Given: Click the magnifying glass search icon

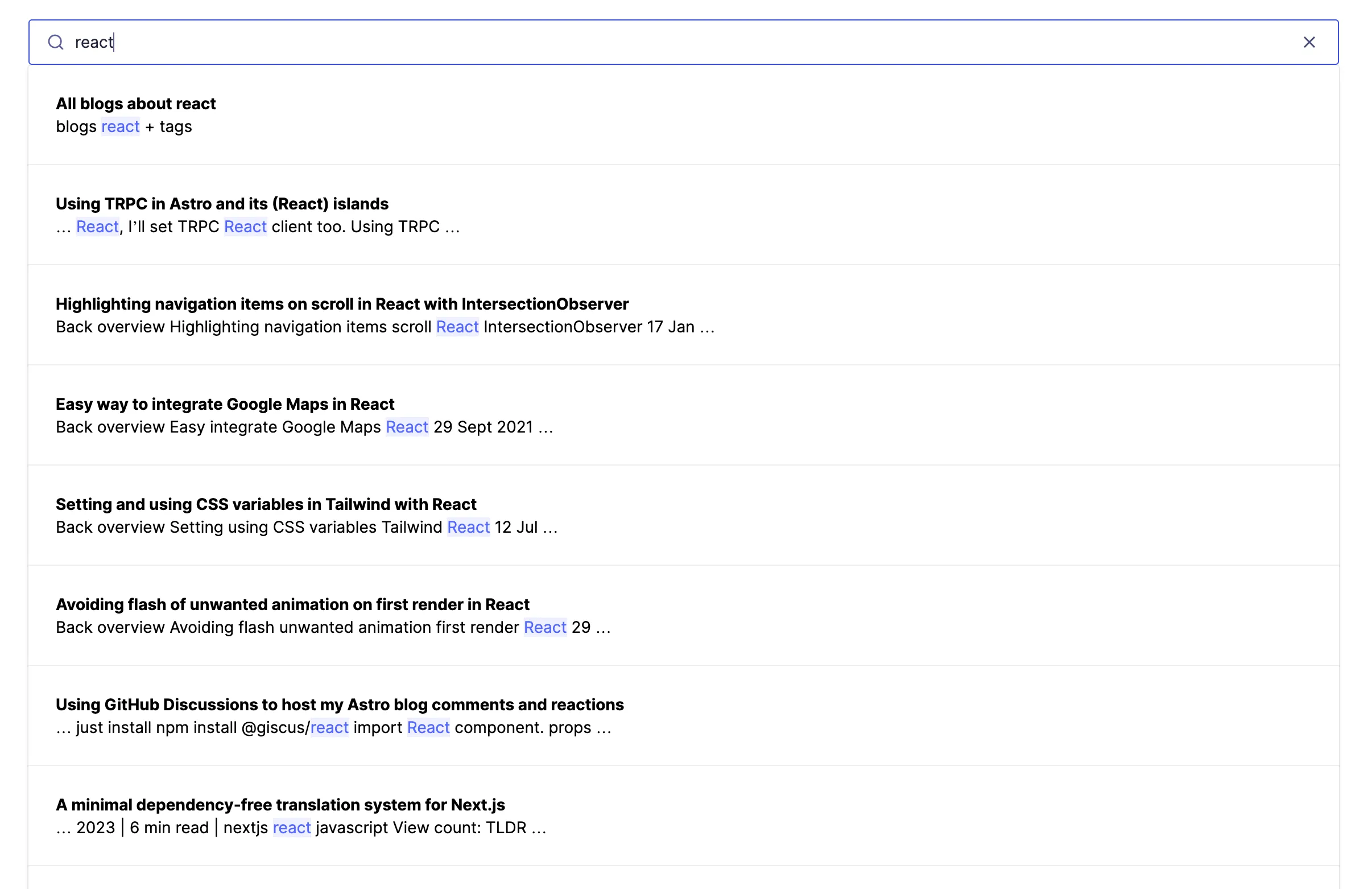Looking at the screenshot, I should [x=56, y=42].
